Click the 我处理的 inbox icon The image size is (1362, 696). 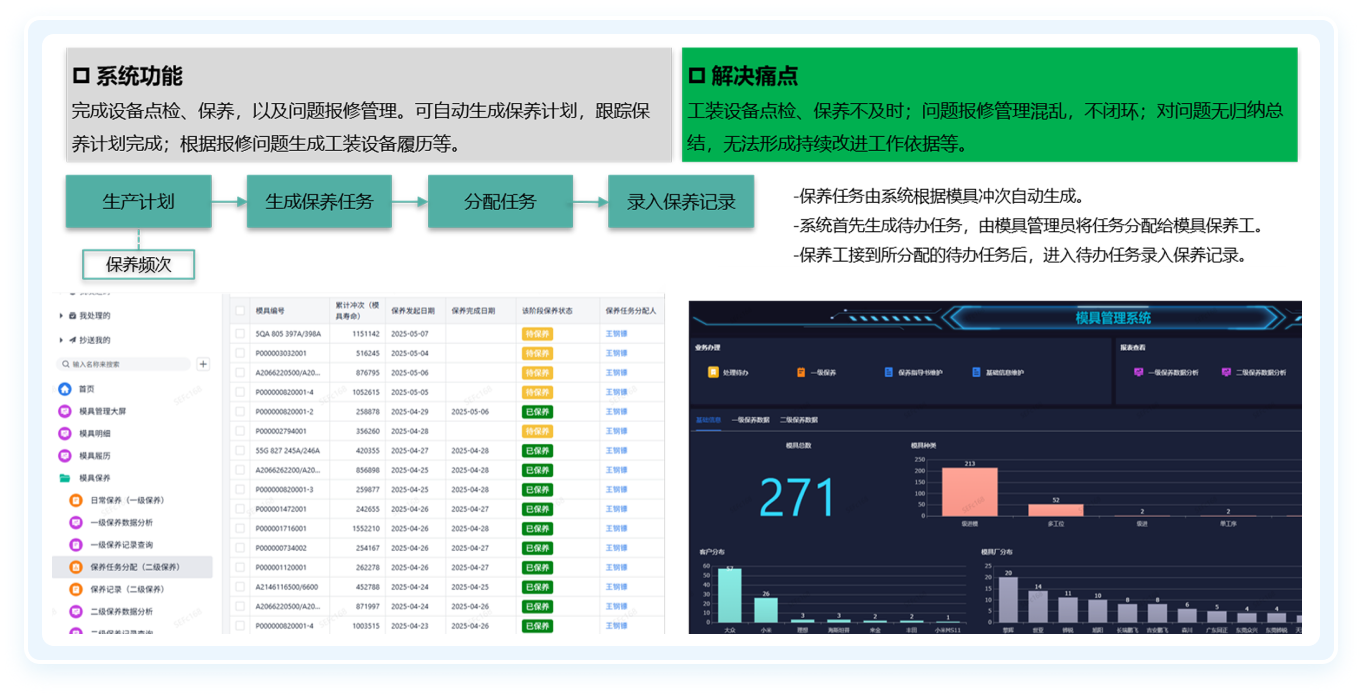73,315
